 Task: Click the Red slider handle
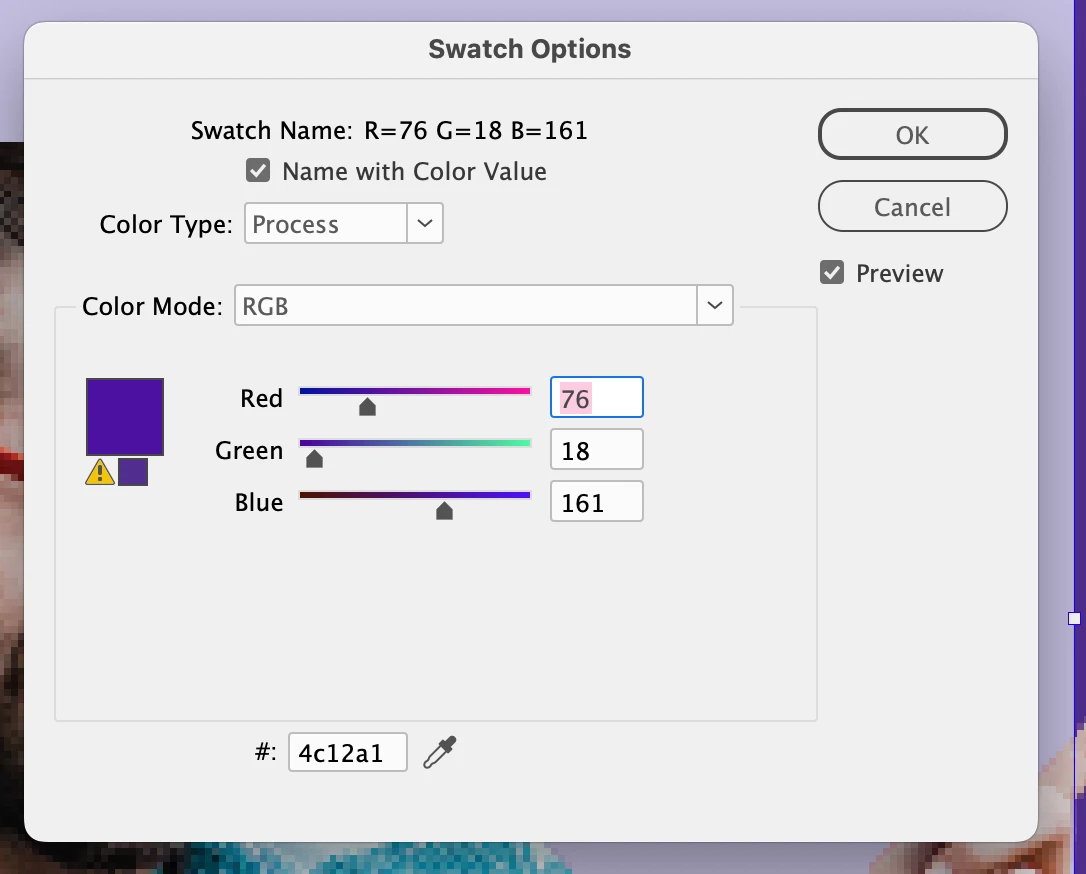[367, 406]
